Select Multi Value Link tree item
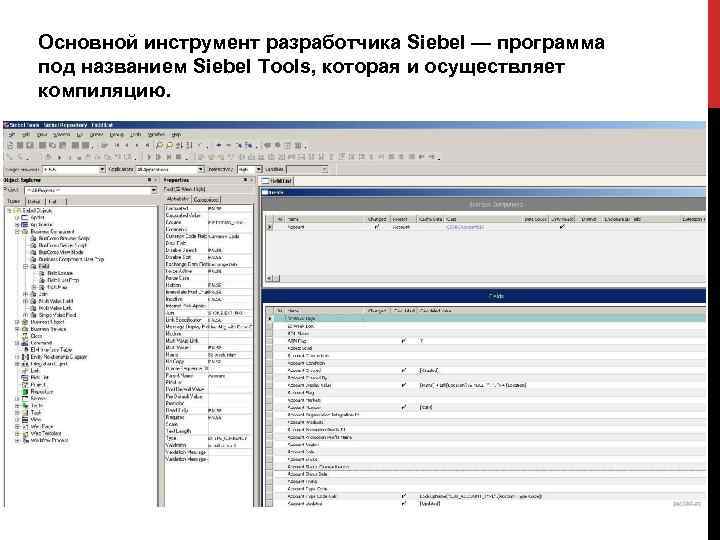The height and width of the screenshot is (540, 720). [55, 308]
